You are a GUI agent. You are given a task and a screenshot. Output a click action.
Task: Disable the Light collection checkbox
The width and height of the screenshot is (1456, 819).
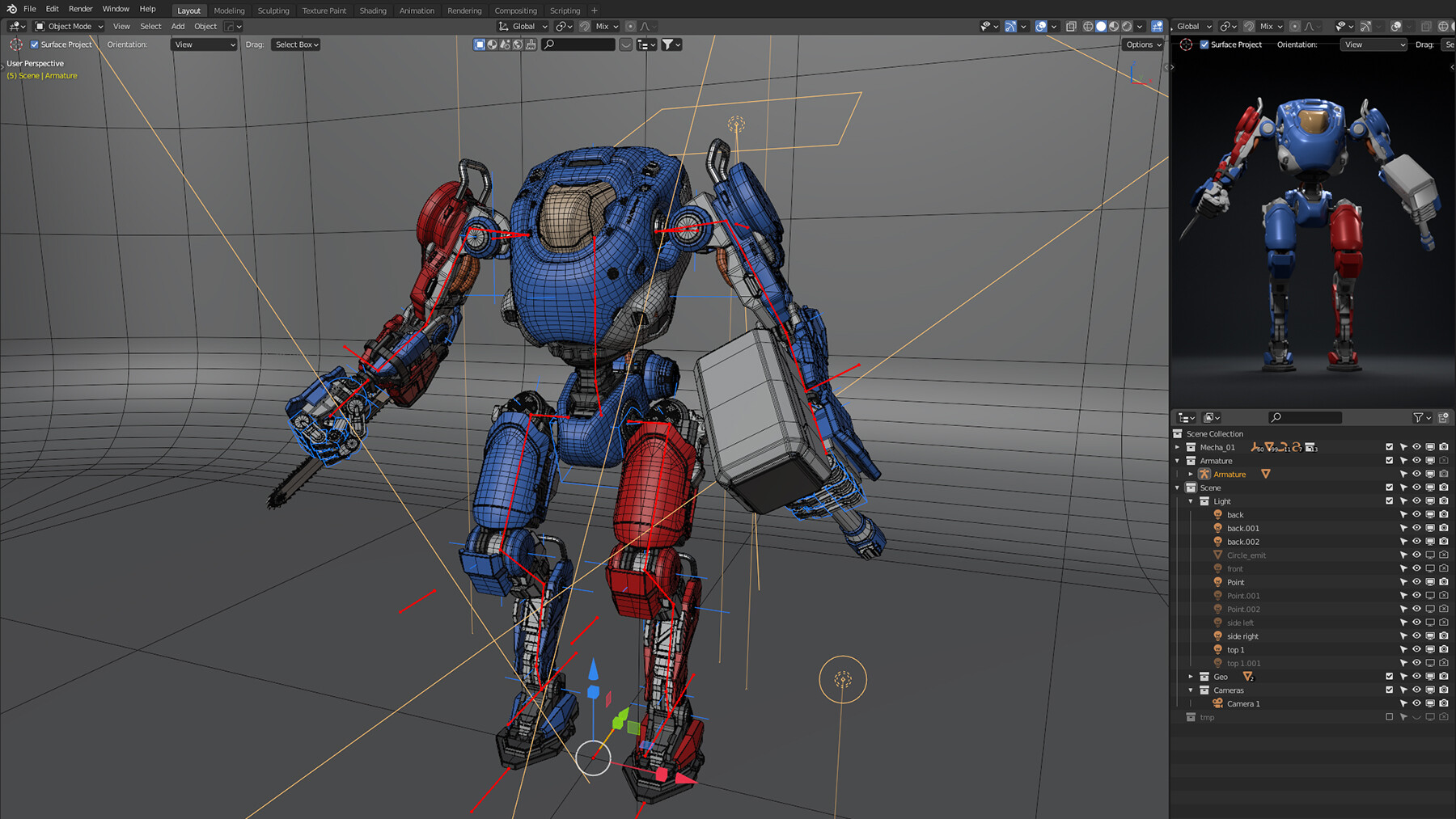pos(1389,501)
